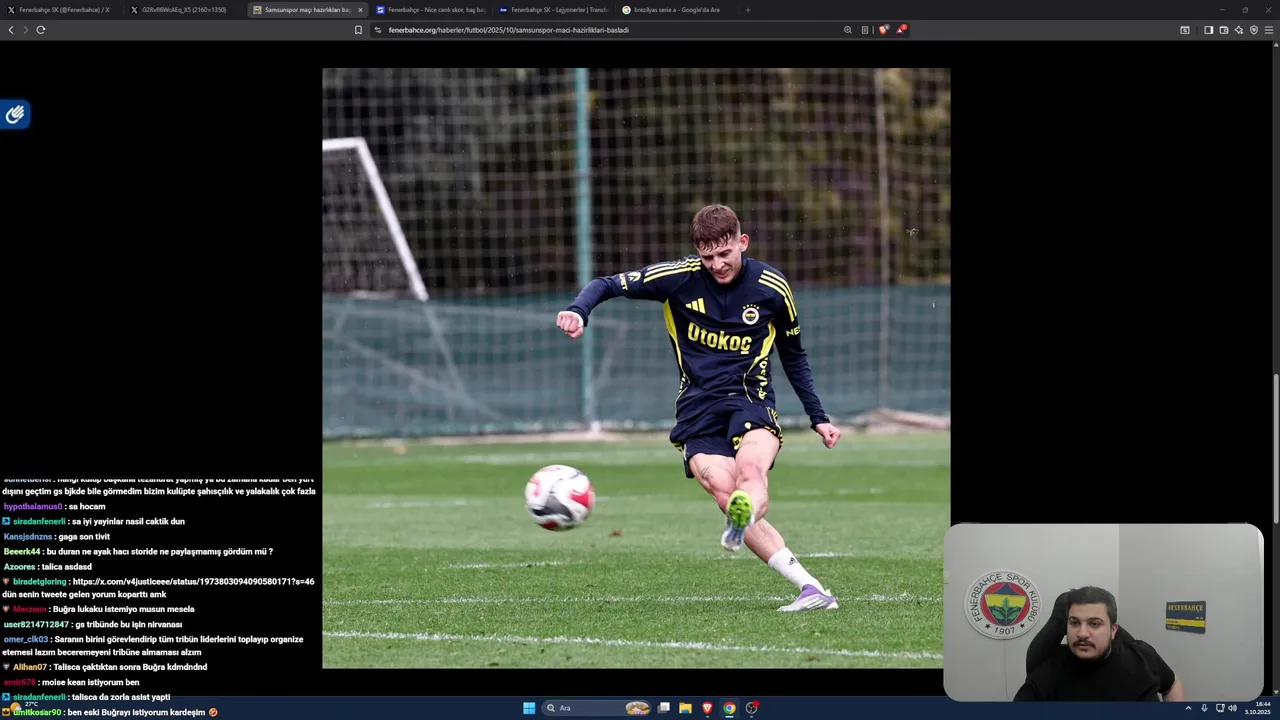The height and width of the screenshot is (720, 1280).
Task: Click chat username umitkosar90
Action: (x=37, y=712)
